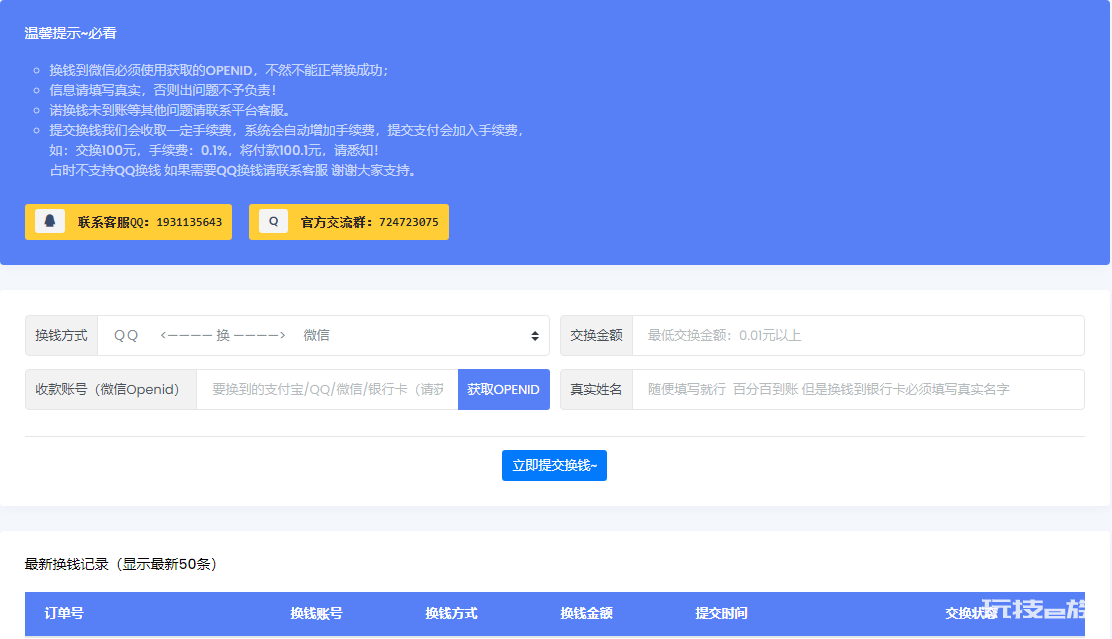This screenshot has width=1112, height=639.
Task: Click the QQ penguin icon on customer service button
Action: [50, 221]
